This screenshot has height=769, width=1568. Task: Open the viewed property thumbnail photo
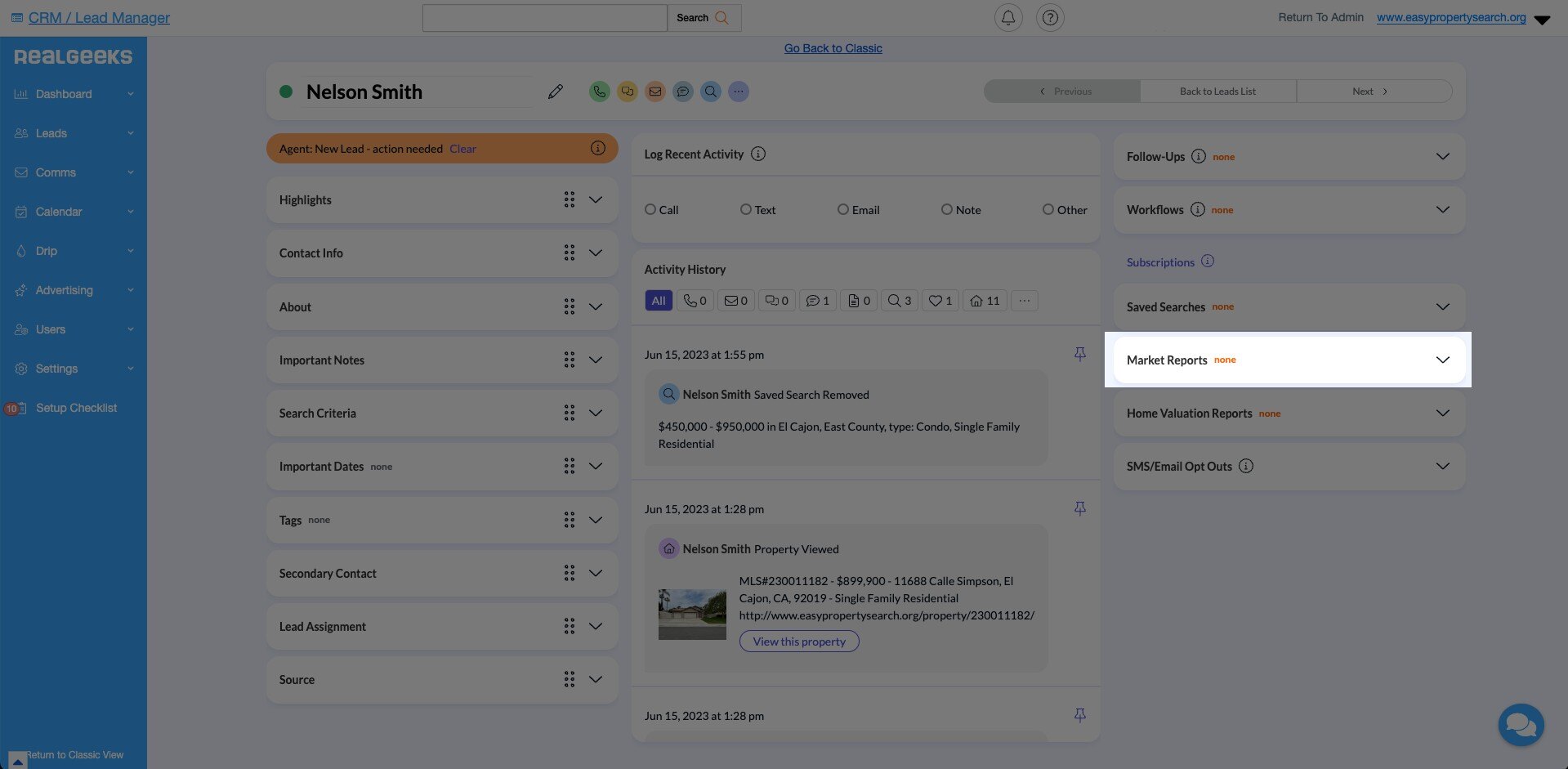pyautogui.click(x=692, y=615)
